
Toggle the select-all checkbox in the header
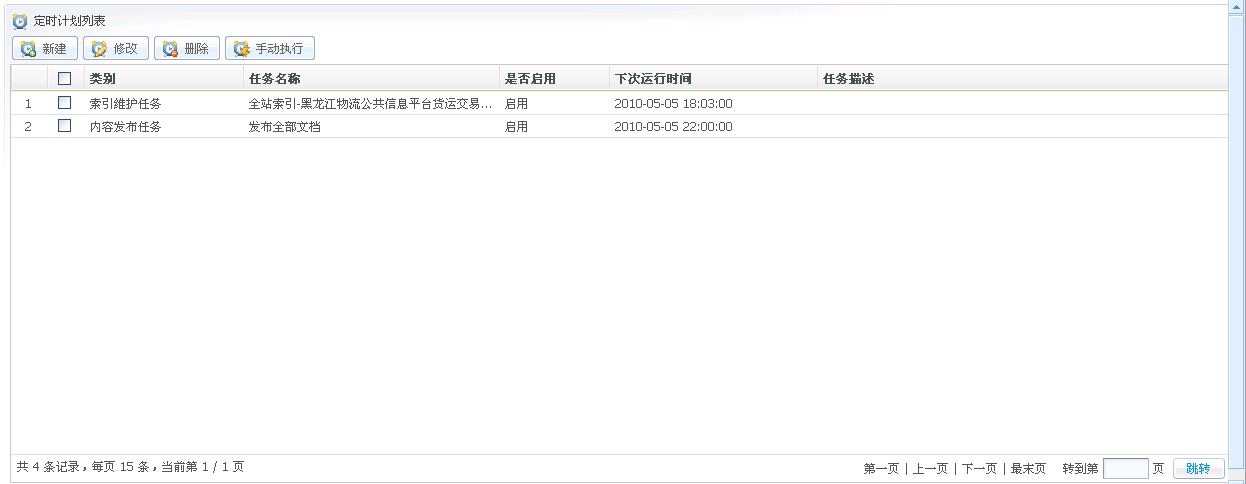pos(65,78)
